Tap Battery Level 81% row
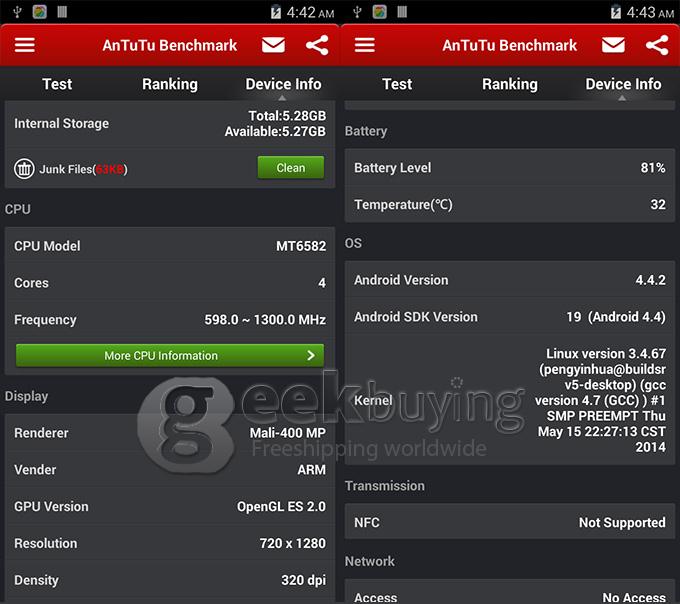The width and height of the screenshot is (680, 604). tap(510, 168)
